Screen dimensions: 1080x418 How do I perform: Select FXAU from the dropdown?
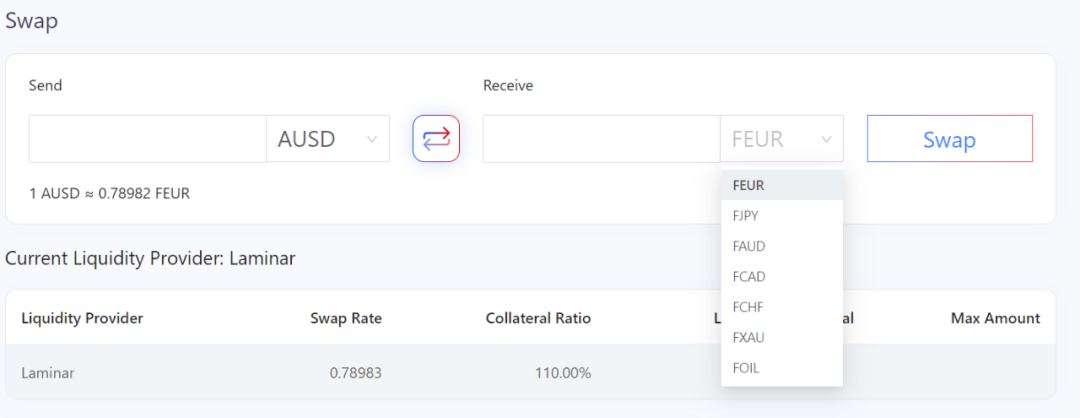click(x=749, y=337)
